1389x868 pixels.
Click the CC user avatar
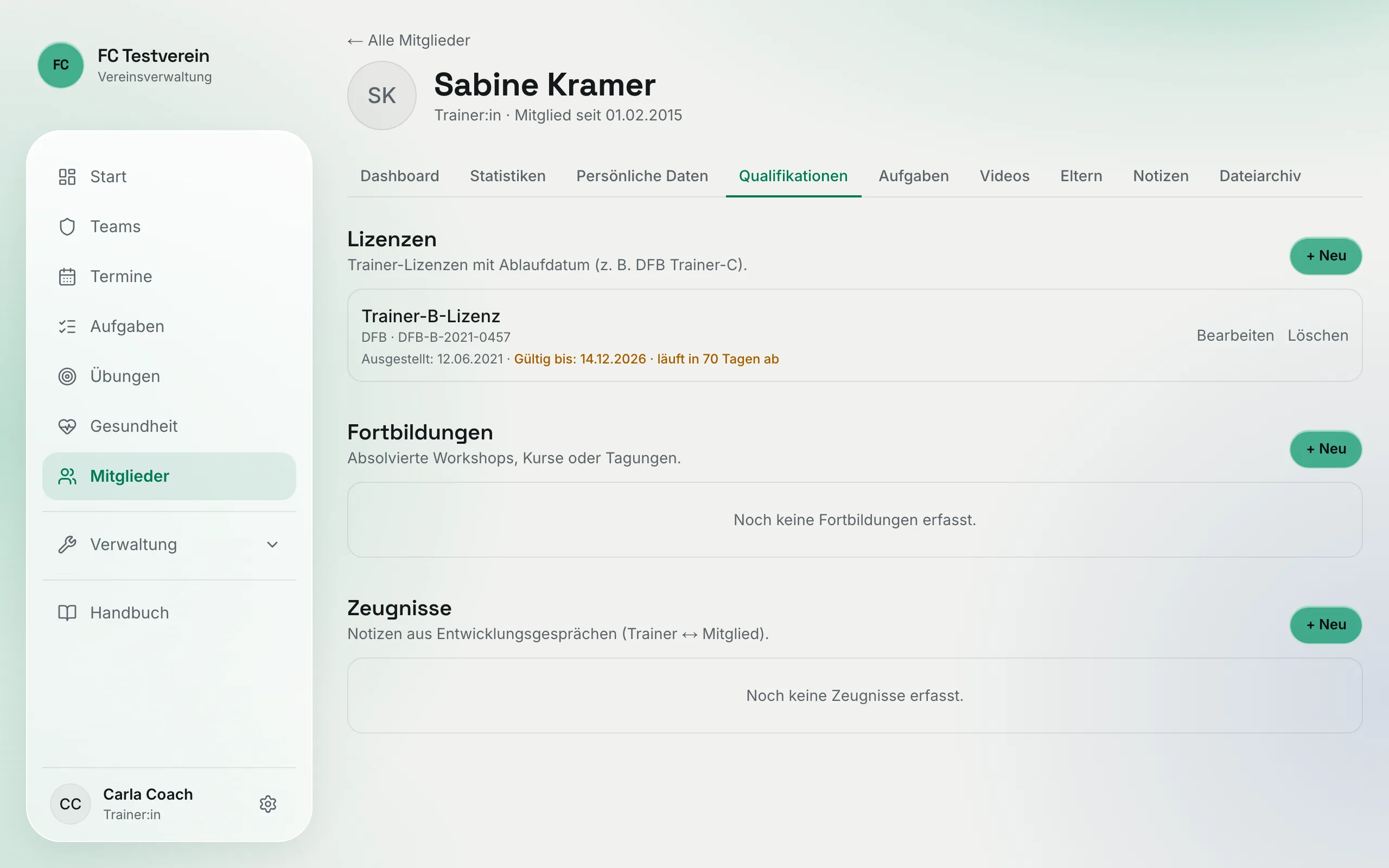[x=71, y=803]
